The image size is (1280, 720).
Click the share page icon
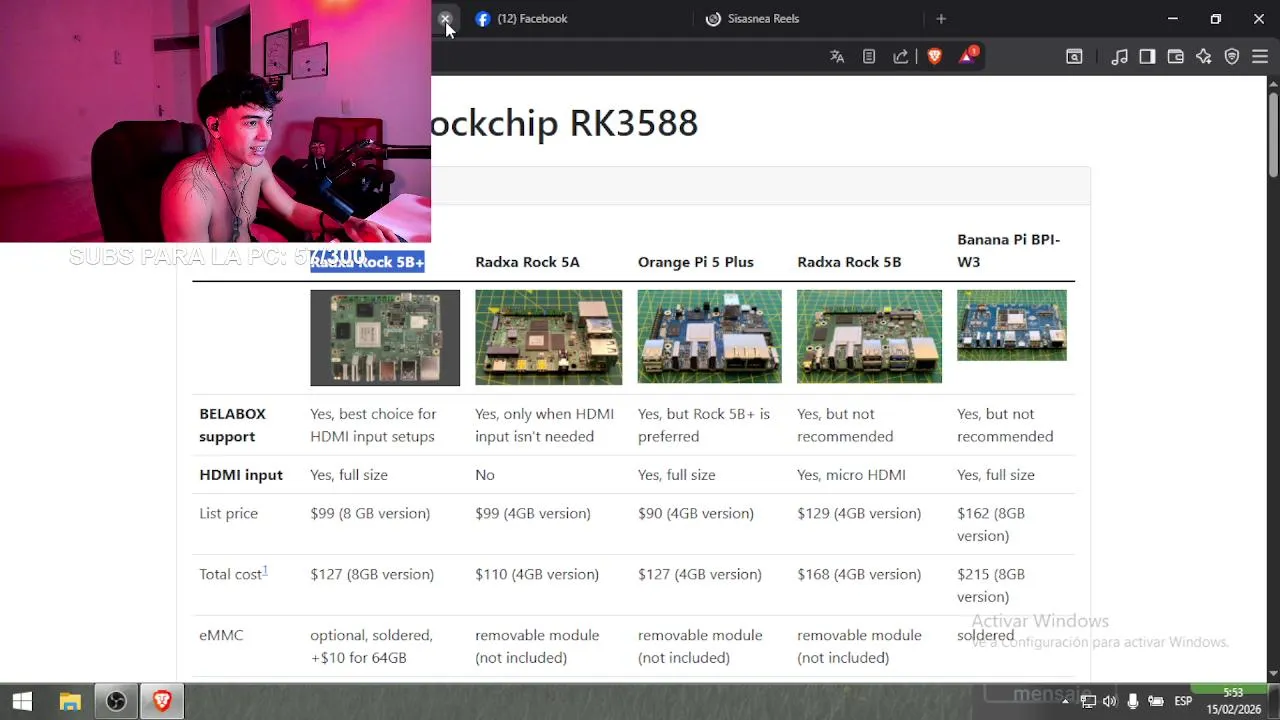pos(900,57)
